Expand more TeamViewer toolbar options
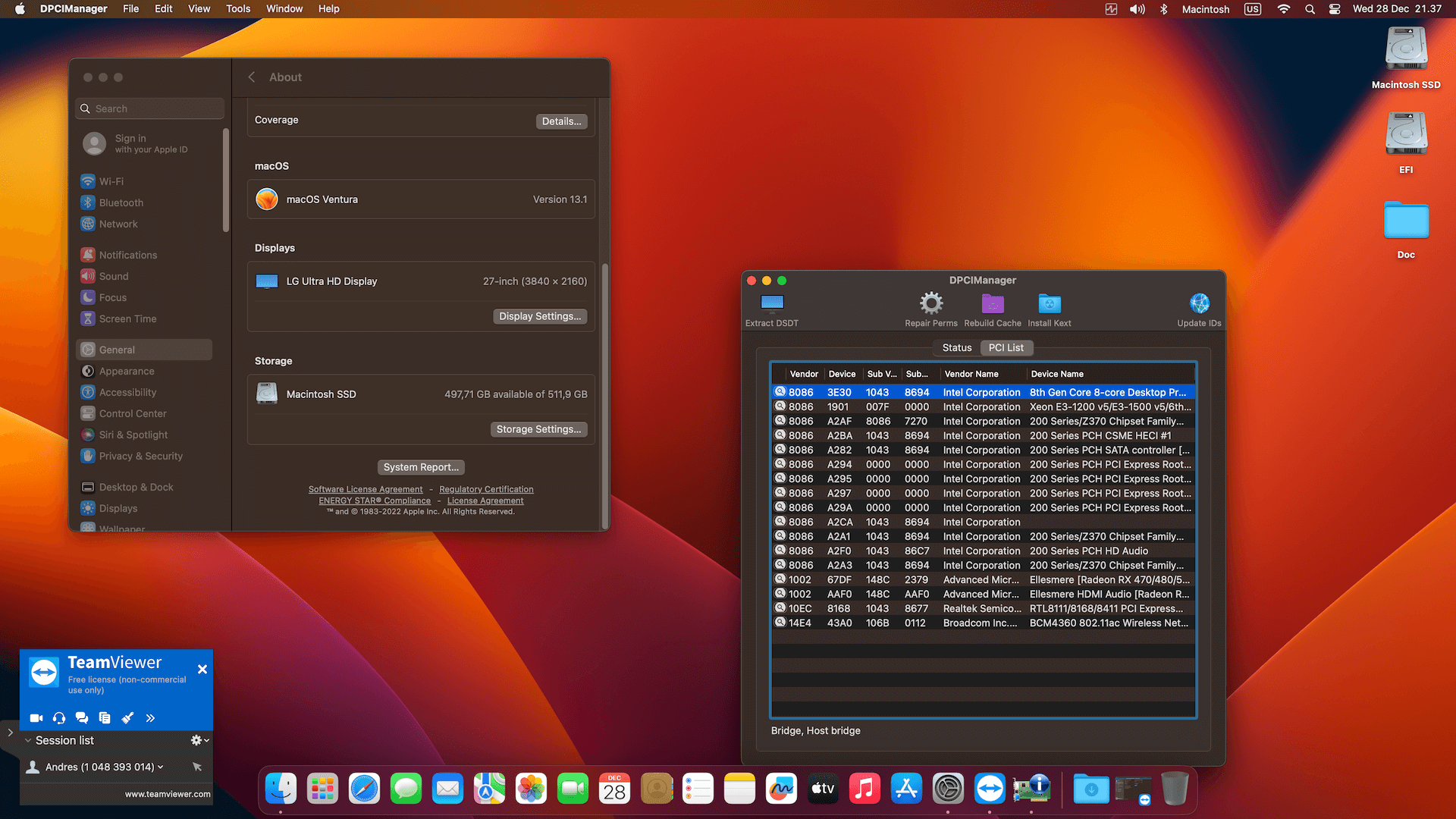Image resolution: width=1456 pixels, height=819 pixels. 150,718
